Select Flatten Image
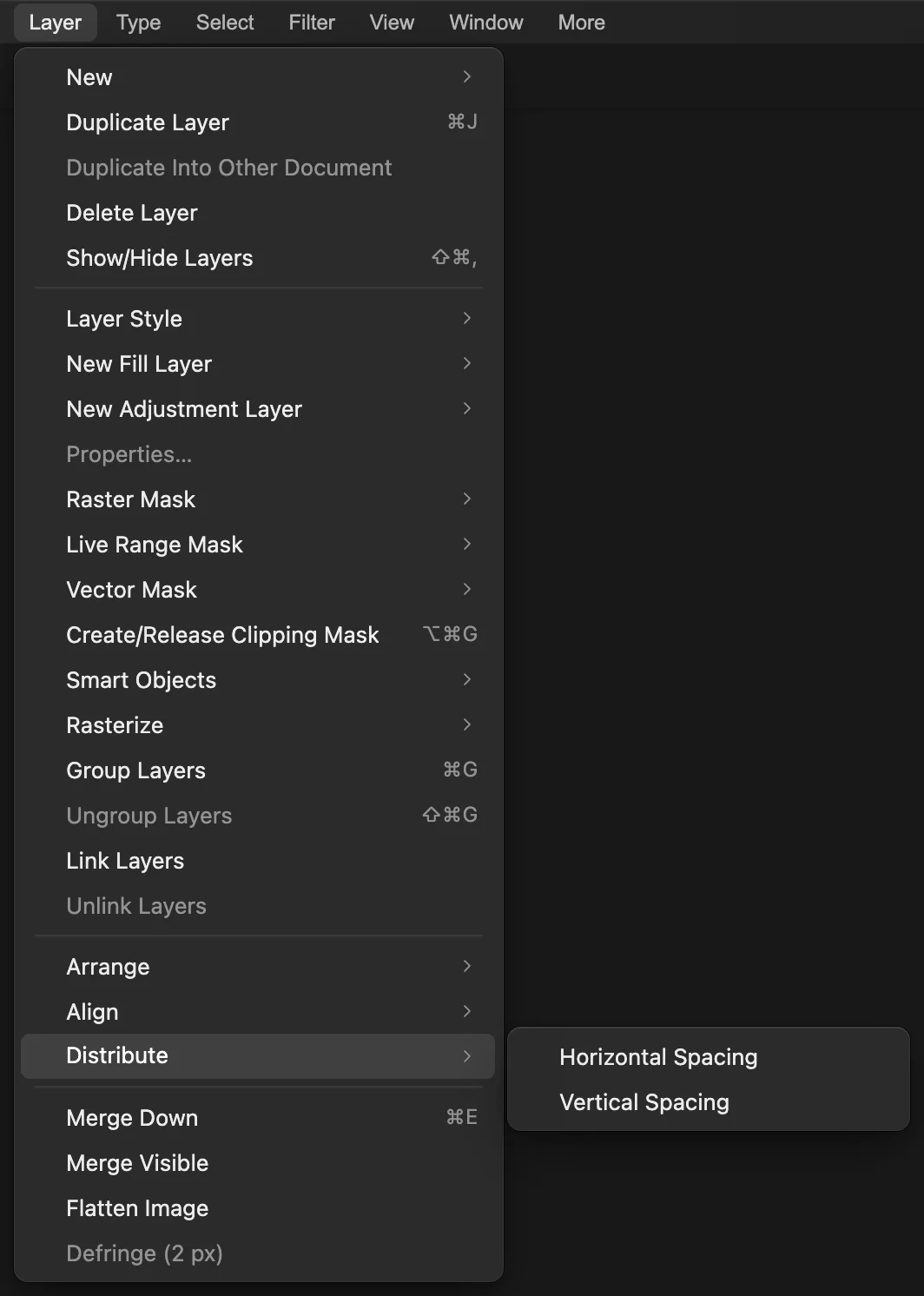Screen dimensions: 924x1296 258,1208
